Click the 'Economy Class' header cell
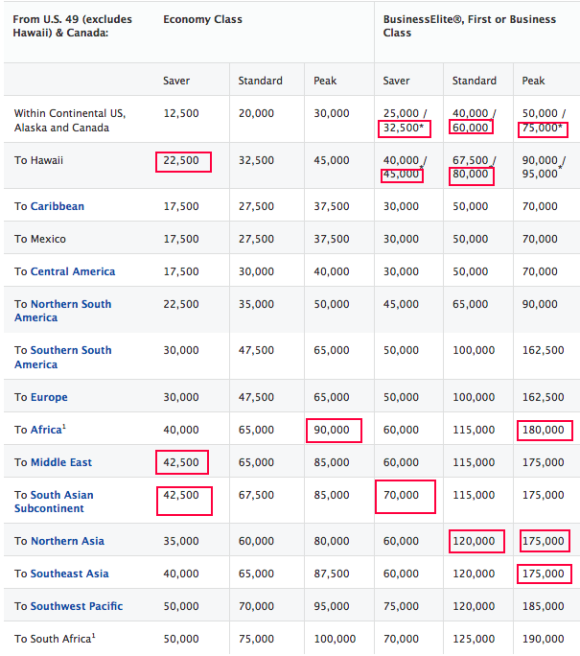 point(203,20)
